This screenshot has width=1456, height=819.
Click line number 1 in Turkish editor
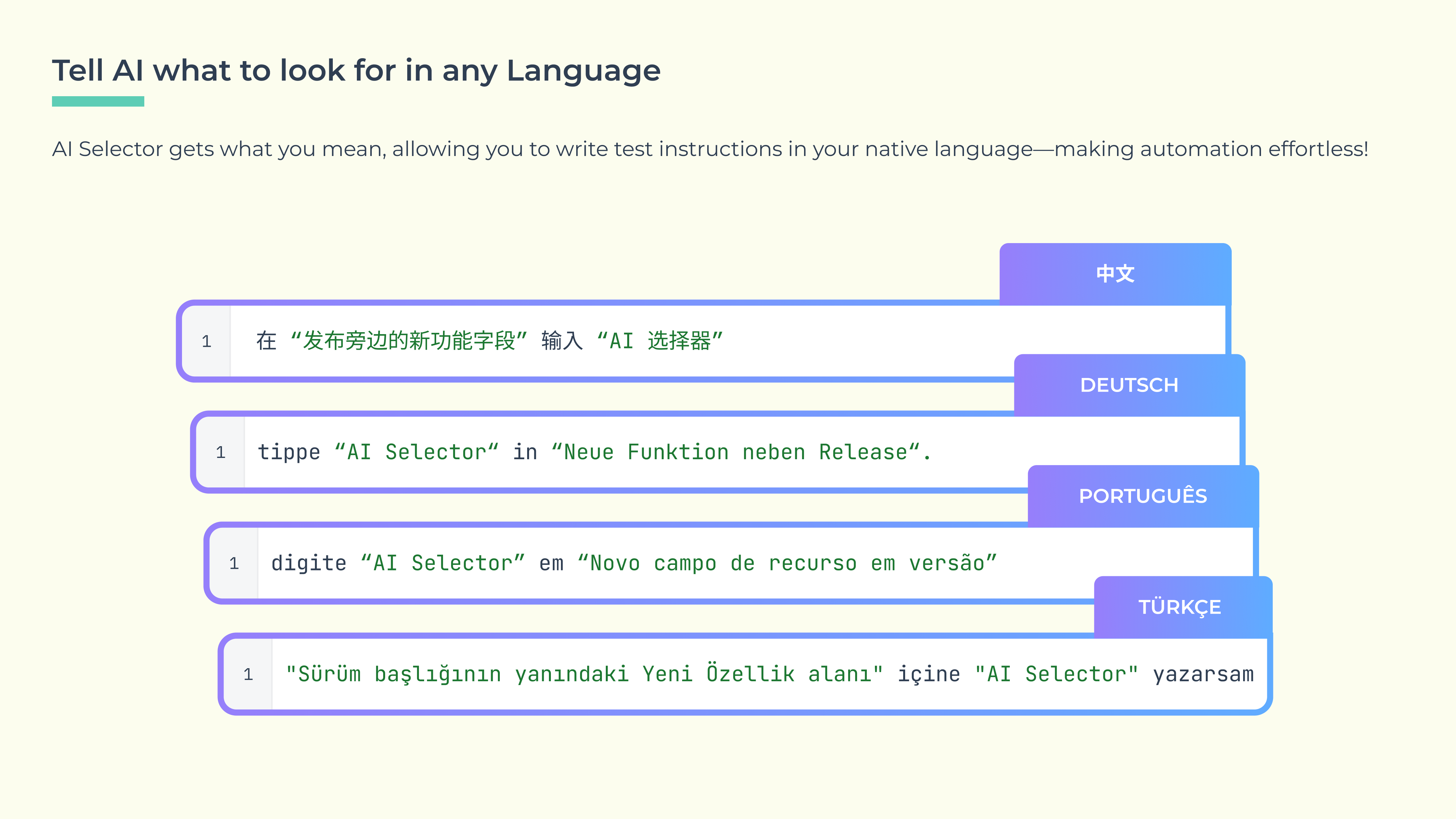tap(248, 674)
